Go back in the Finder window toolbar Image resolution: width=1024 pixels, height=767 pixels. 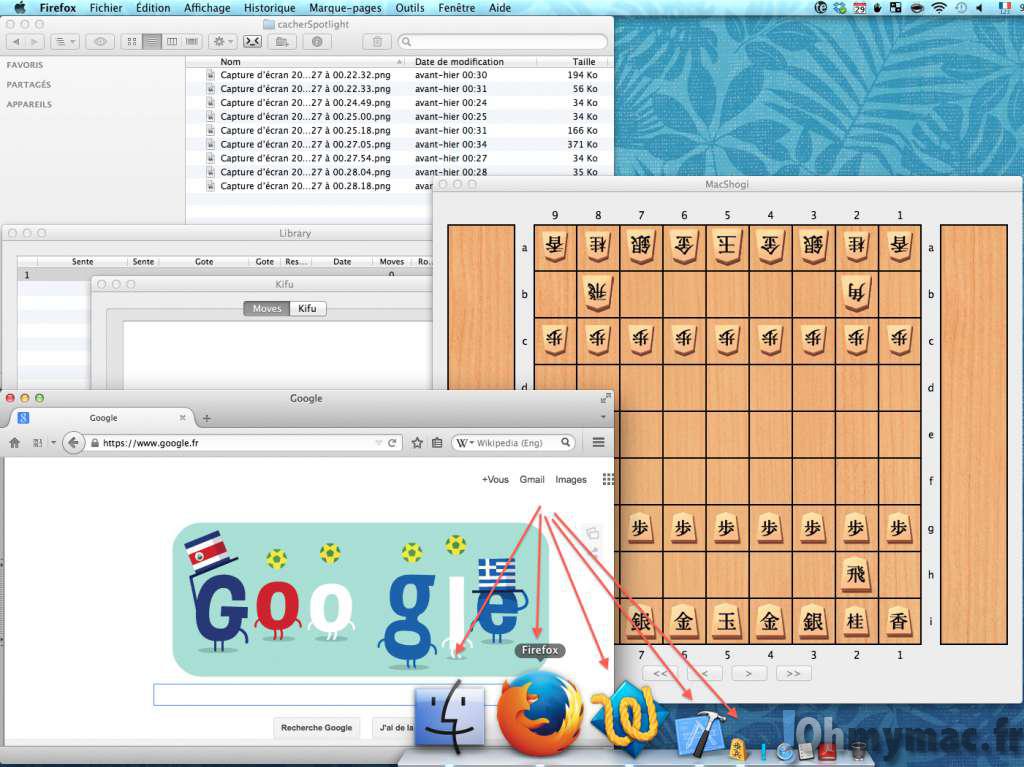pyautogui.click(x=16, y=42)
